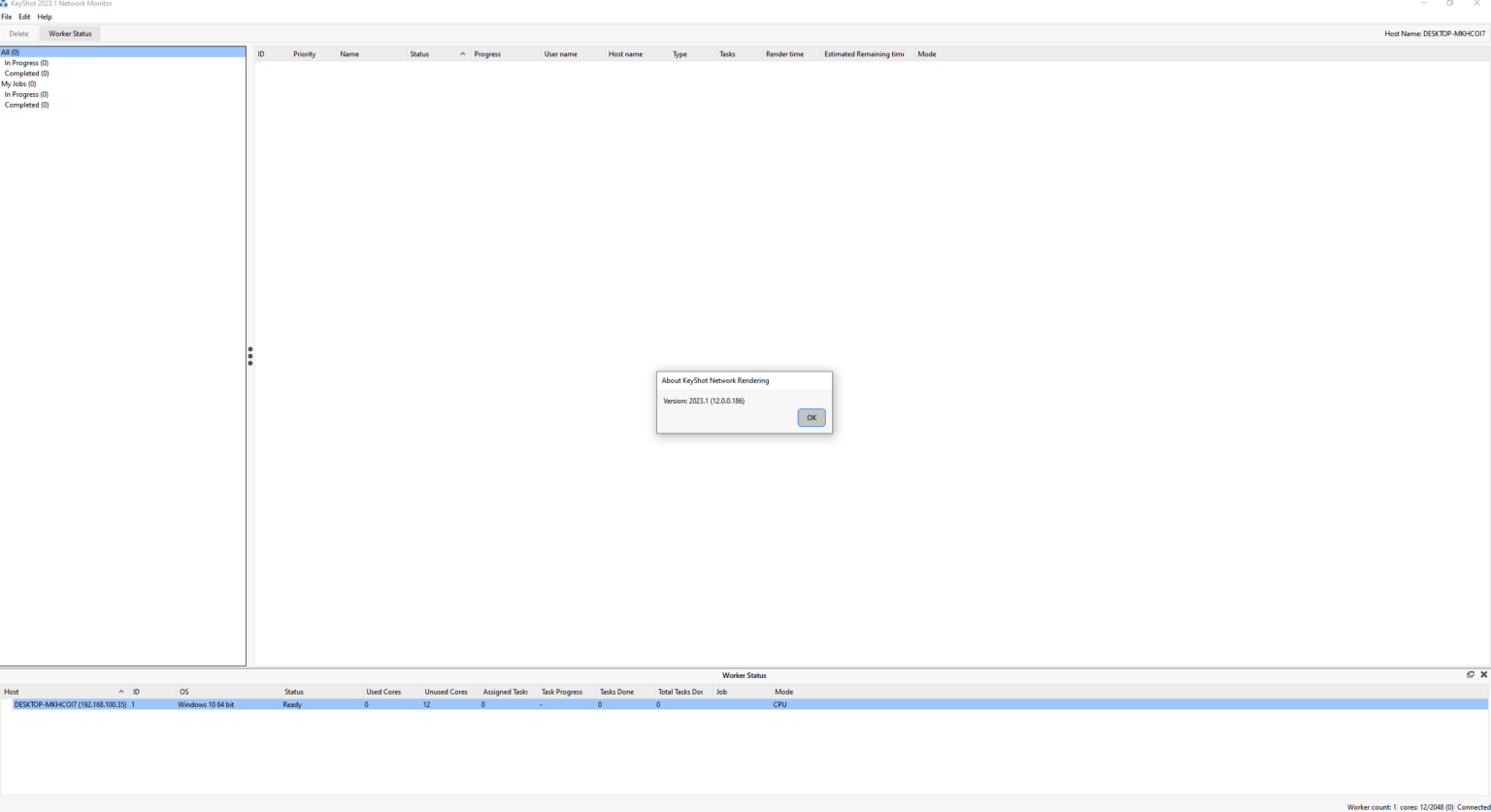The width and height of the screenshot is (1491, 812).
Task: Open the Edit menu
Action: point(24,16)
